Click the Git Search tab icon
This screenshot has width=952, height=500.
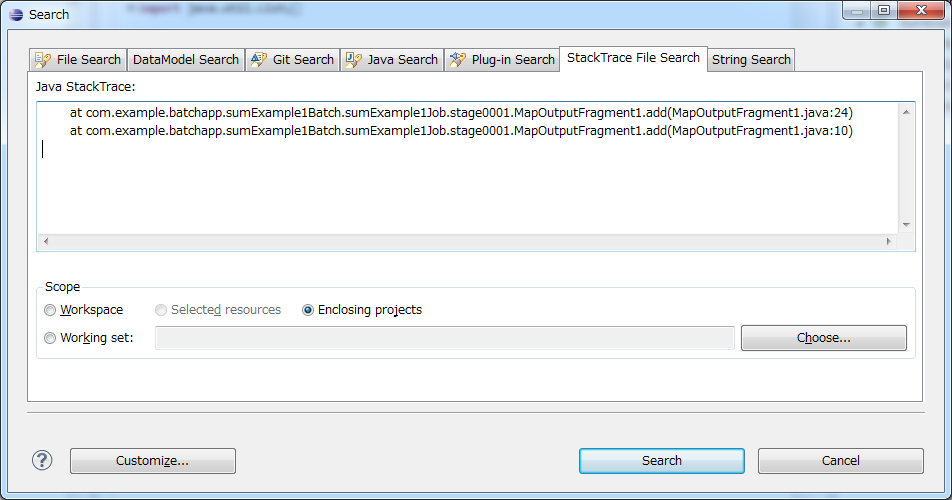point(257,60)
